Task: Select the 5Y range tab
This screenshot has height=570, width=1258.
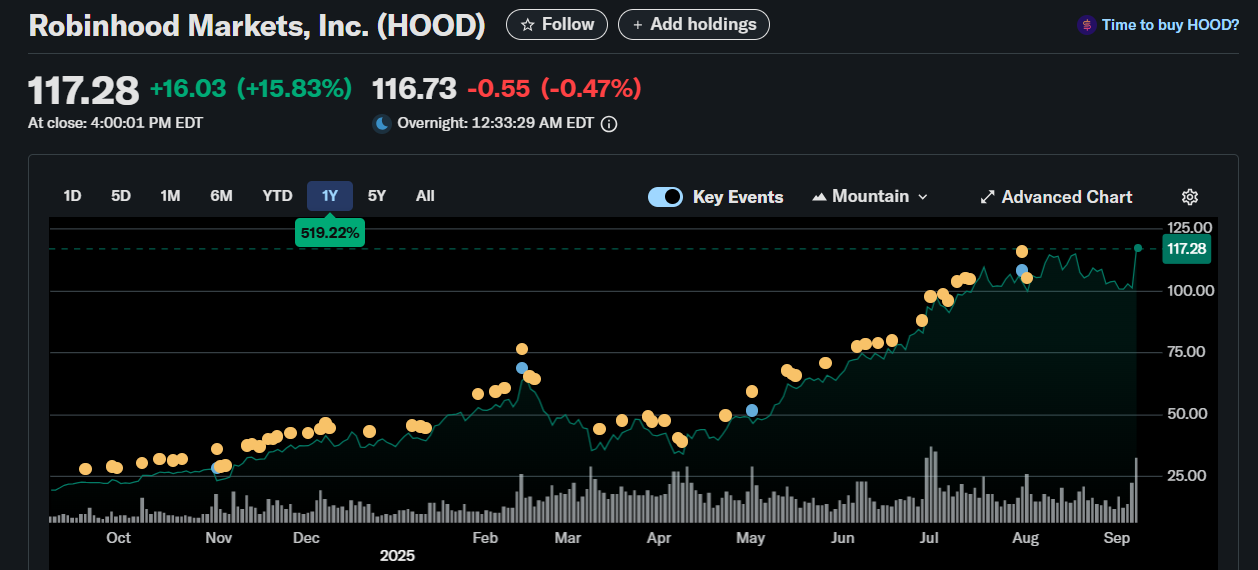Action: coord(377,196)
